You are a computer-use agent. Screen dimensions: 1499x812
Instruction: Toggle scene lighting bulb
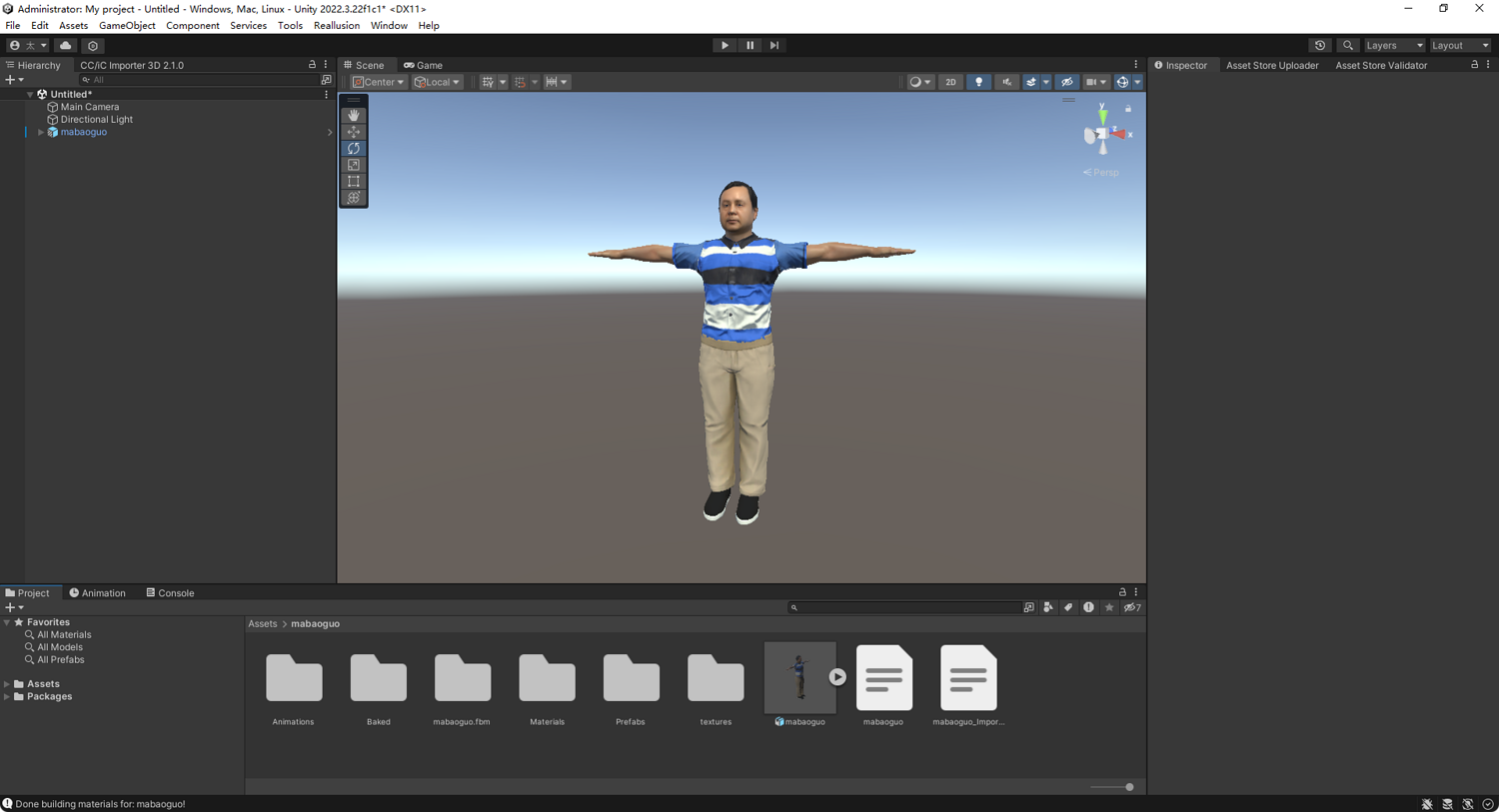(x=978, y=82)
